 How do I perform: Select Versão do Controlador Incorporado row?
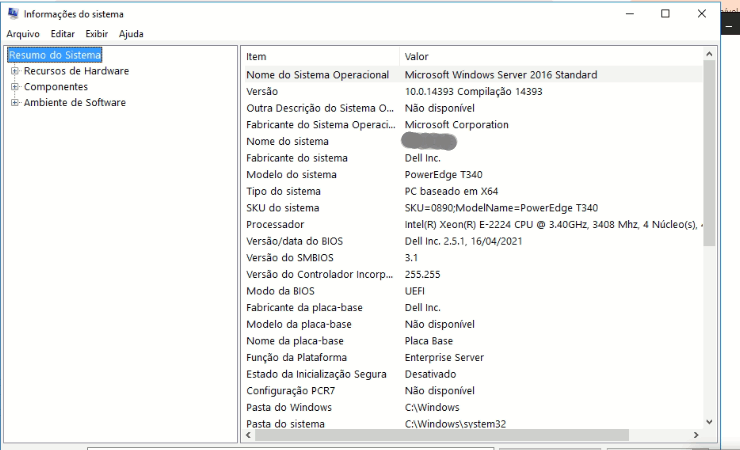tap(472, 274)
